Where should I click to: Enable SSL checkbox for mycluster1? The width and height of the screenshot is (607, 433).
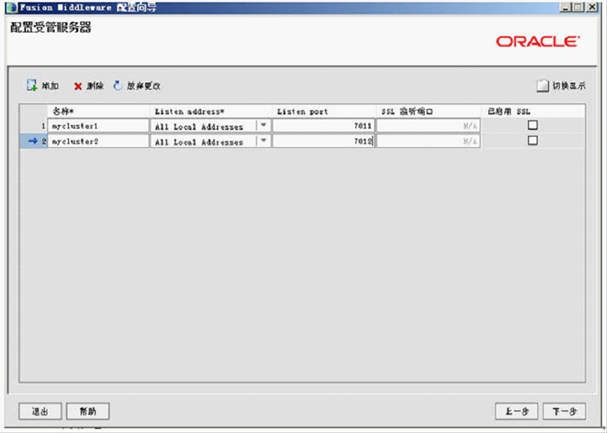pyautogui.click(x=532, y=125)
